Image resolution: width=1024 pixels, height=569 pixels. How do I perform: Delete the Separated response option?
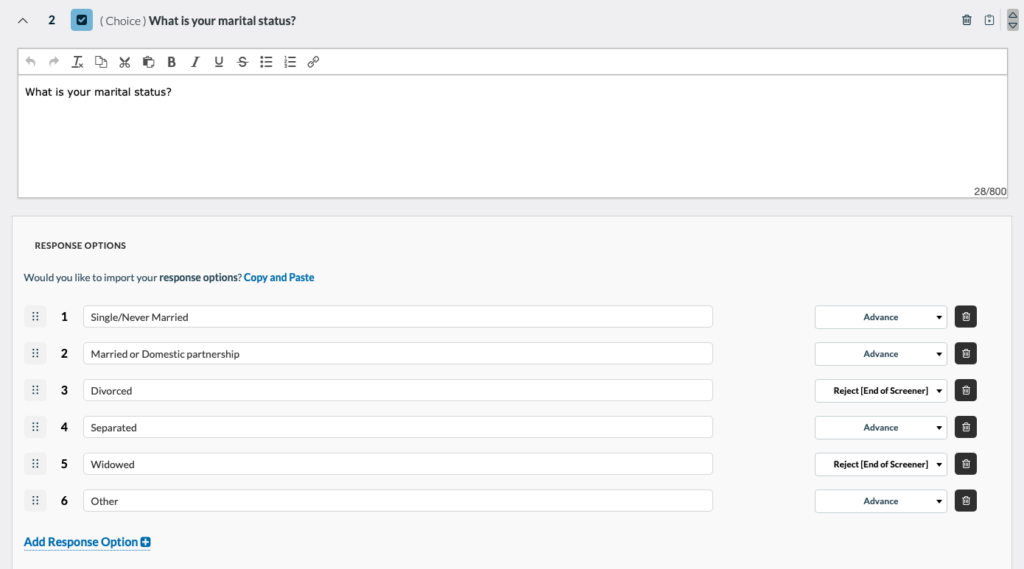(x=966, y=427)
